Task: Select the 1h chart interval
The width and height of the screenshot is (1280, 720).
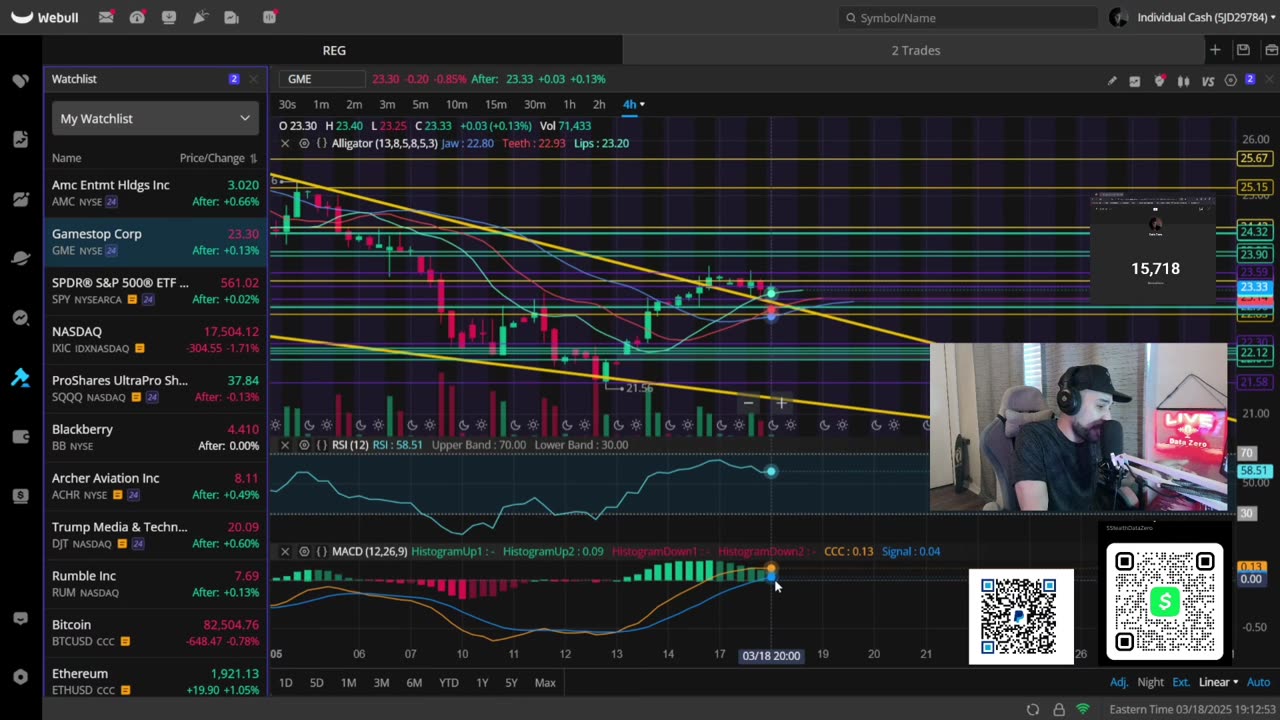Action: 569,104
